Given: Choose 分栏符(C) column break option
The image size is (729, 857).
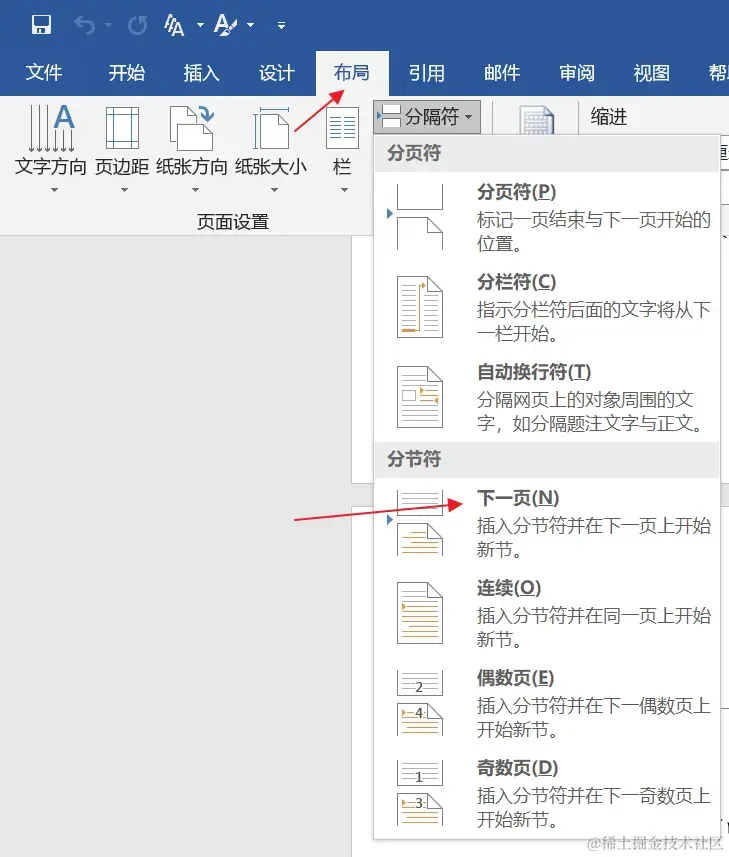Looking at the screenshot, I should point(546,307).
